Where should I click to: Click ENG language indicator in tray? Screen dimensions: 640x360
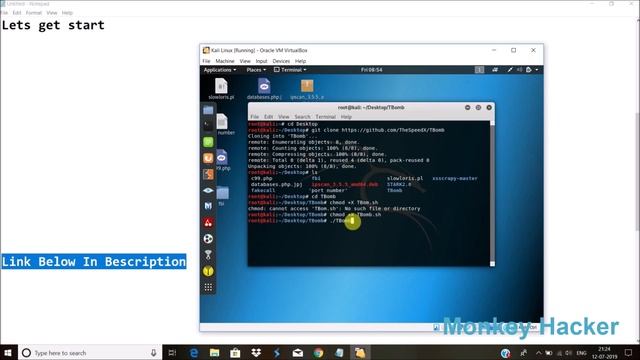click(581, 353)
